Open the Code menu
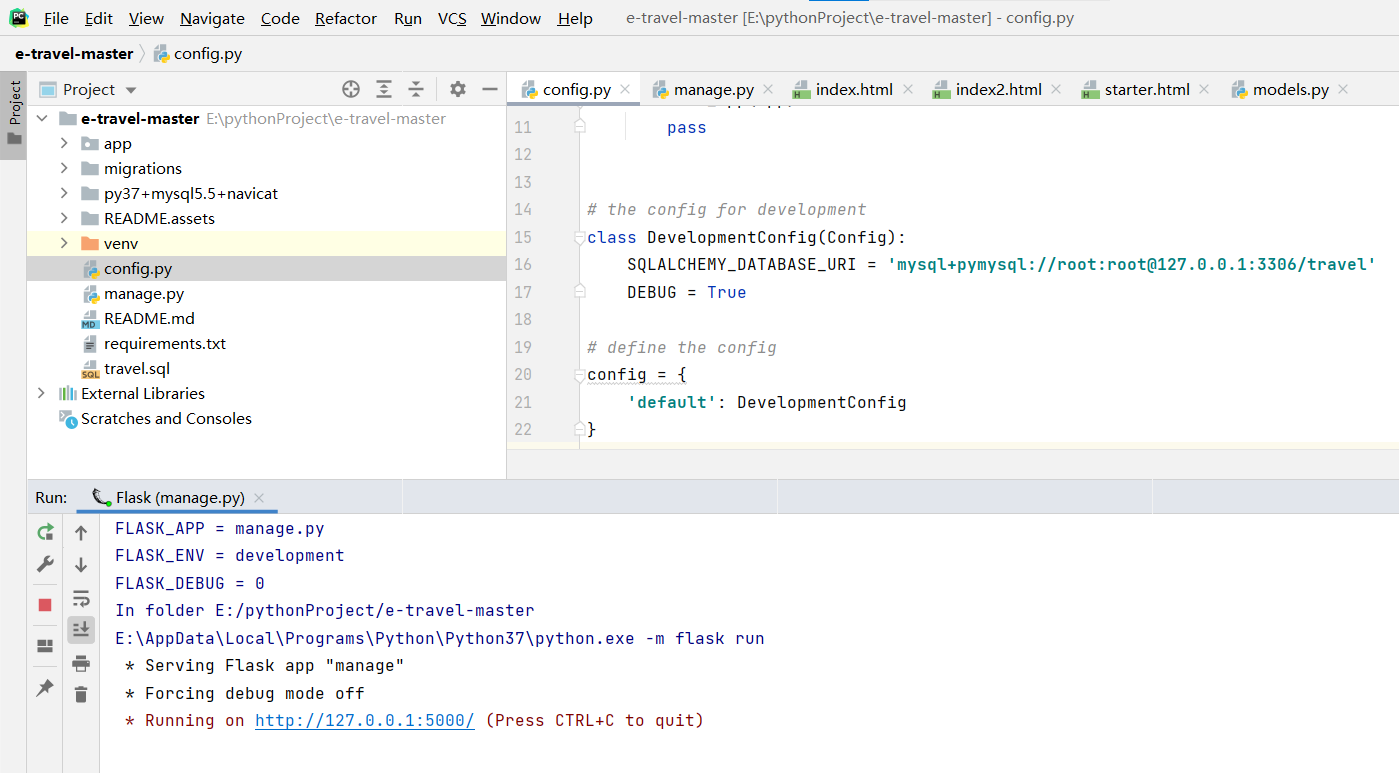Viewport: 1399px width, 773px height. [x=280, y=18]
